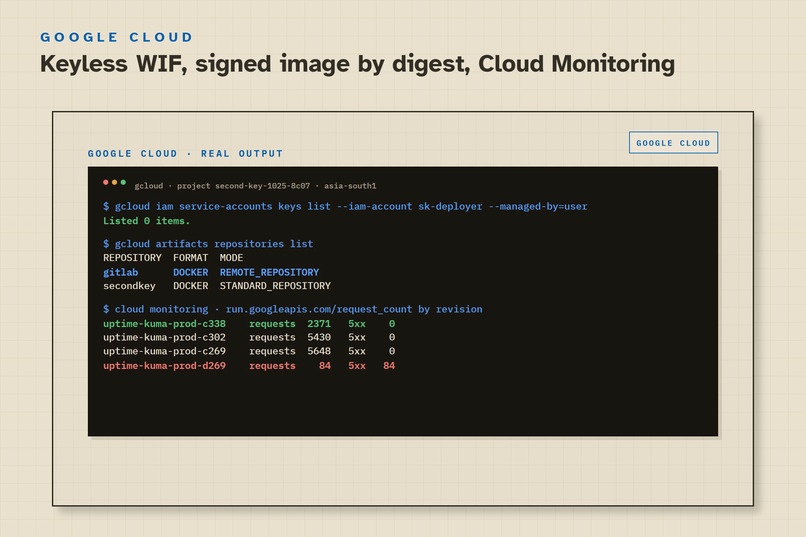
Task: Click the Keyless WIF headline
Action: click(x=357, y=64)
